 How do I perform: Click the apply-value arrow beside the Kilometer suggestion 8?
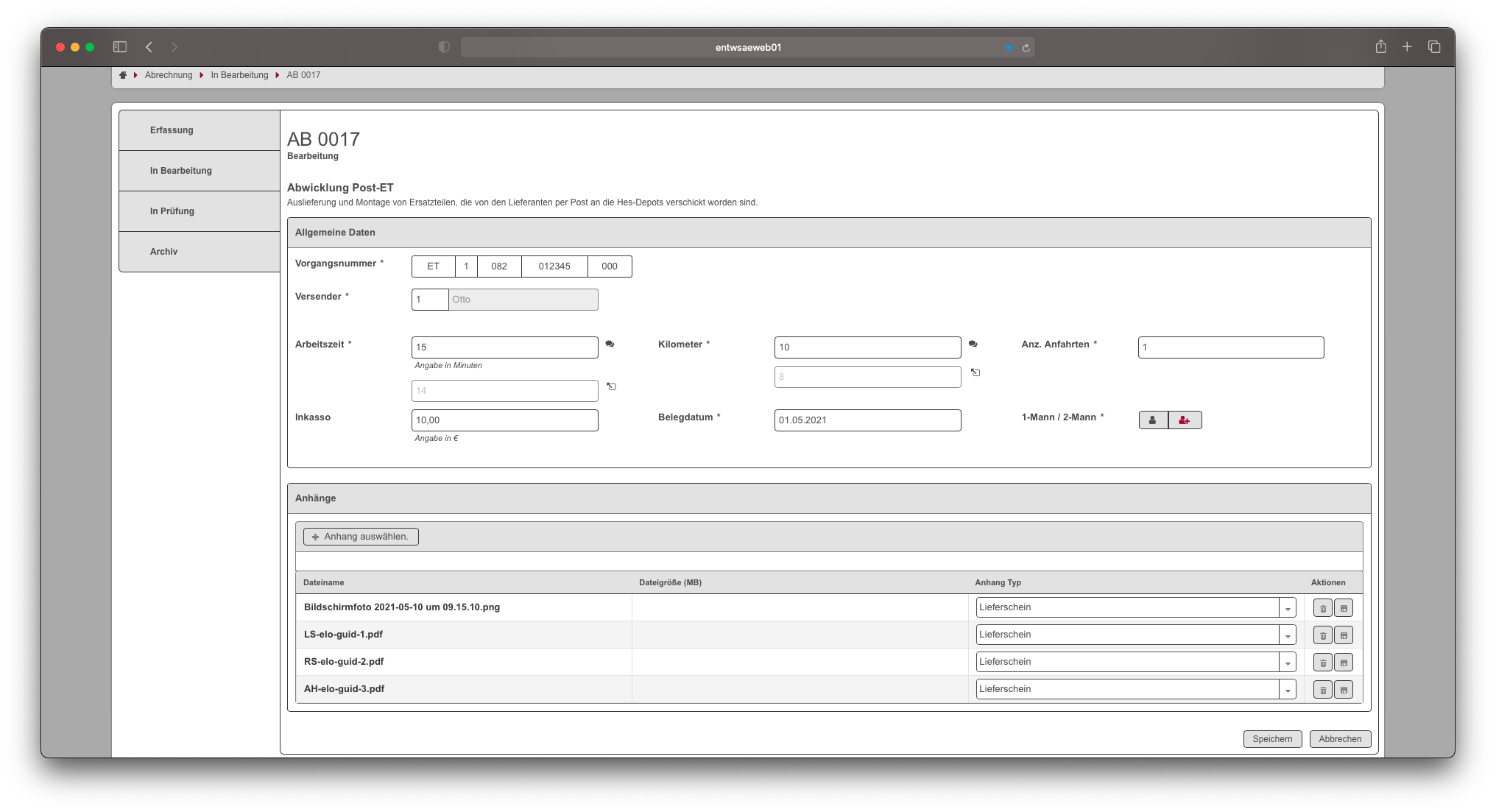tap(975, 373)
